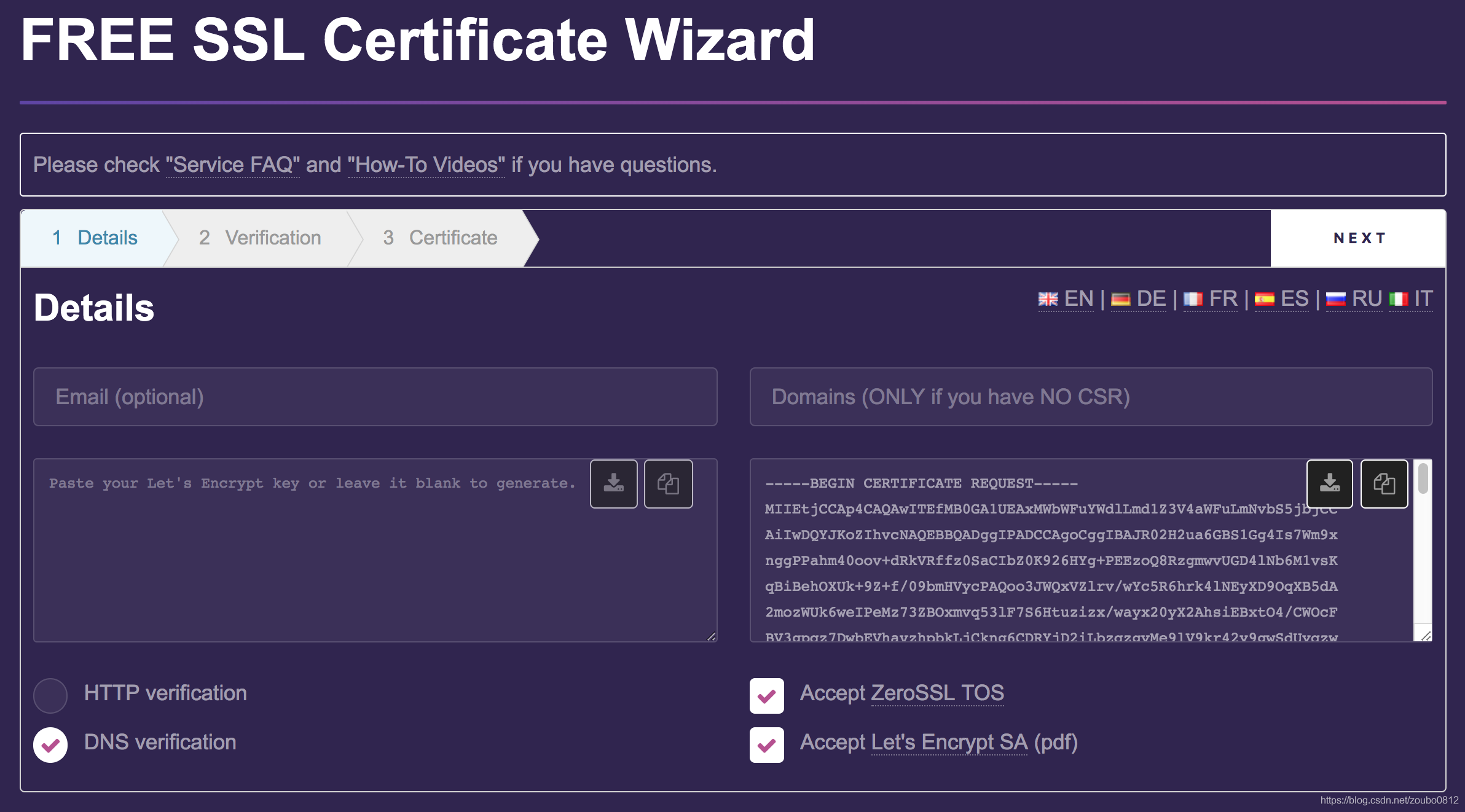Open the How-To Videos link

point(426,165)
